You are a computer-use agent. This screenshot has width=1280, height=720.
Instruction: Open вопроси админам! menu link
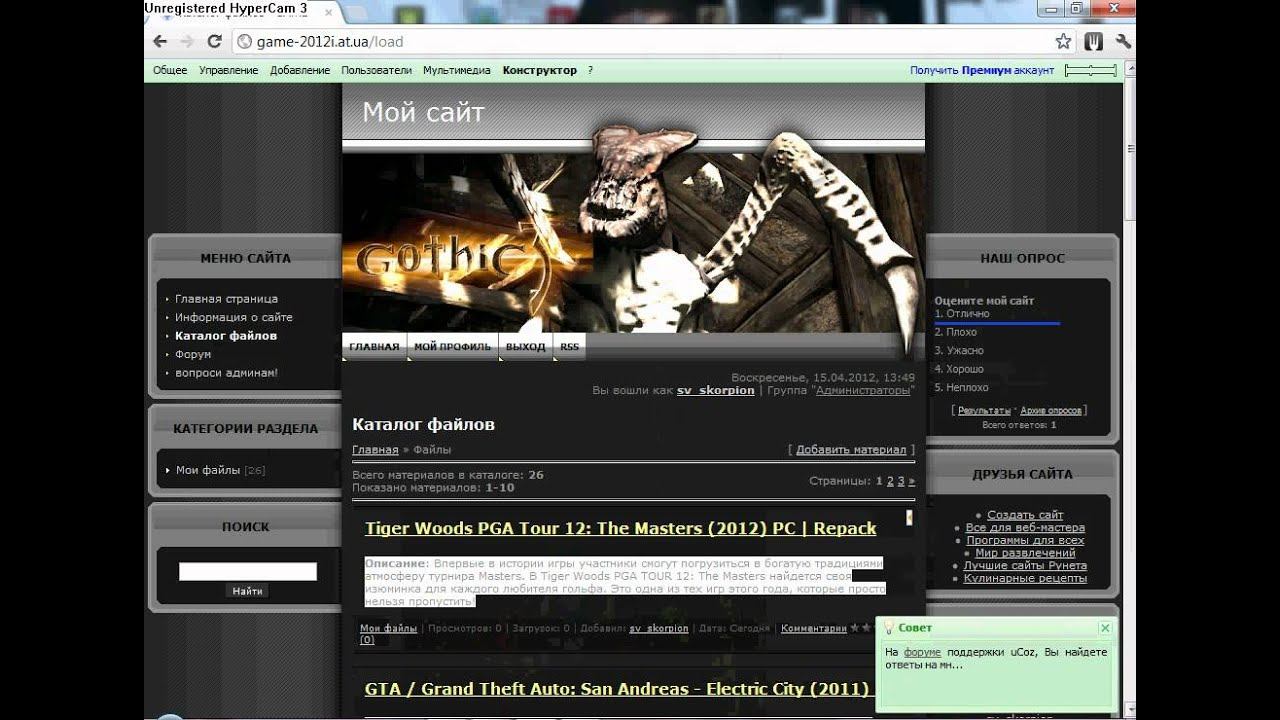[226, 373]
